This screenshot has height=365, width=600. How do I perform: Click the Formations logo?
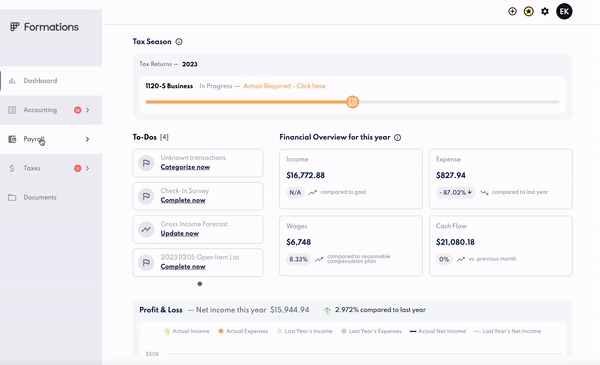point(44,27)
